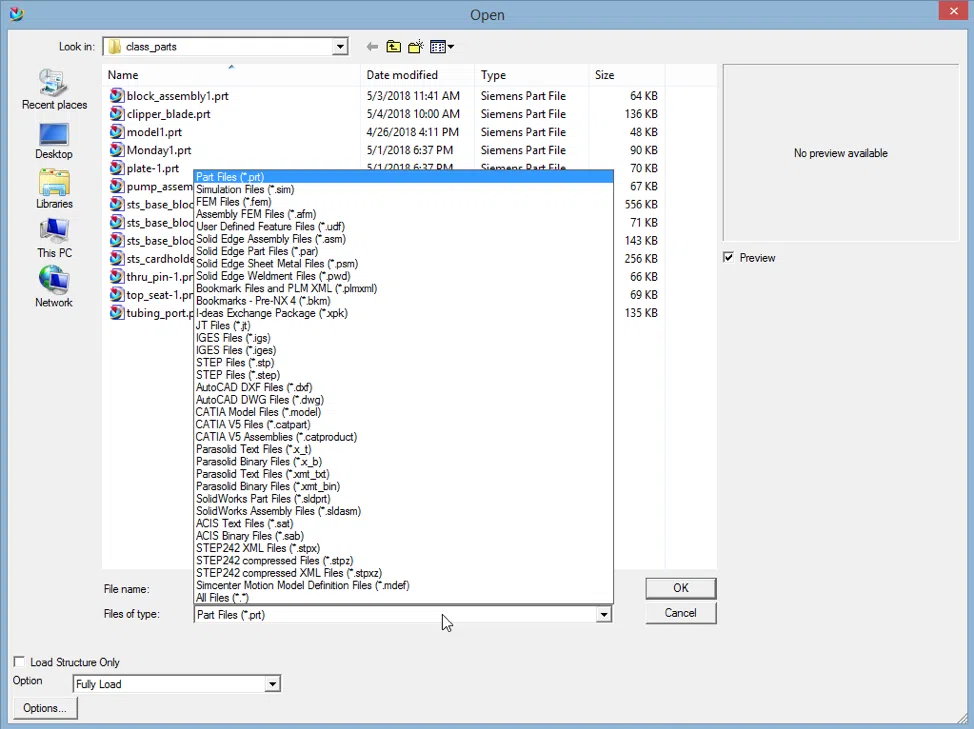Viewport: 974px width, 729px height.
Task: Choose Solid Edge Assembly Files (*.asm)
Action: coord(404,239)
